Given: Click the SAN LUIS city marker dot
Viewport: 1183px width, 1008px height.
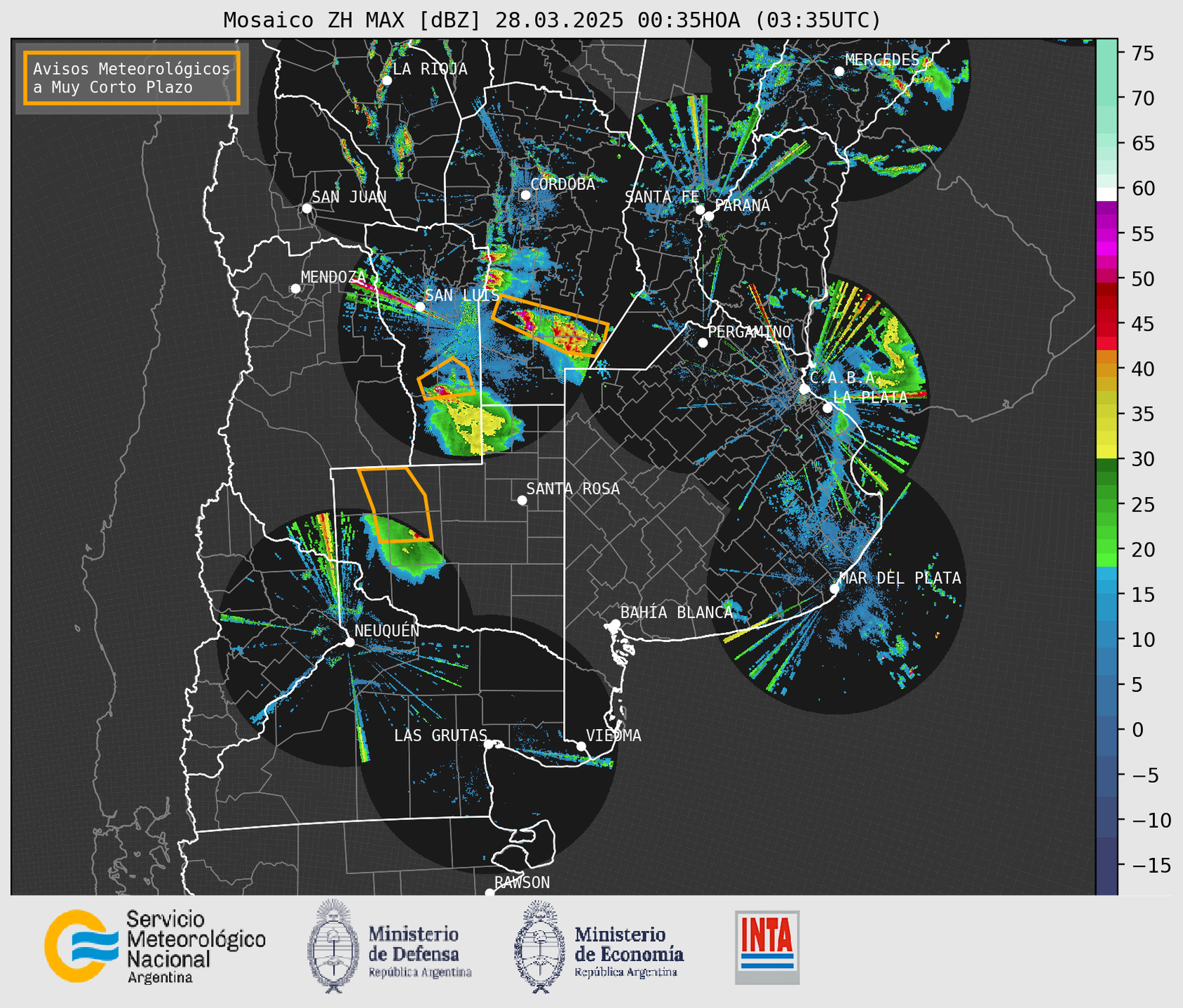Looking at the screenshot, I should pyautogui.click(x=420, y=307).
